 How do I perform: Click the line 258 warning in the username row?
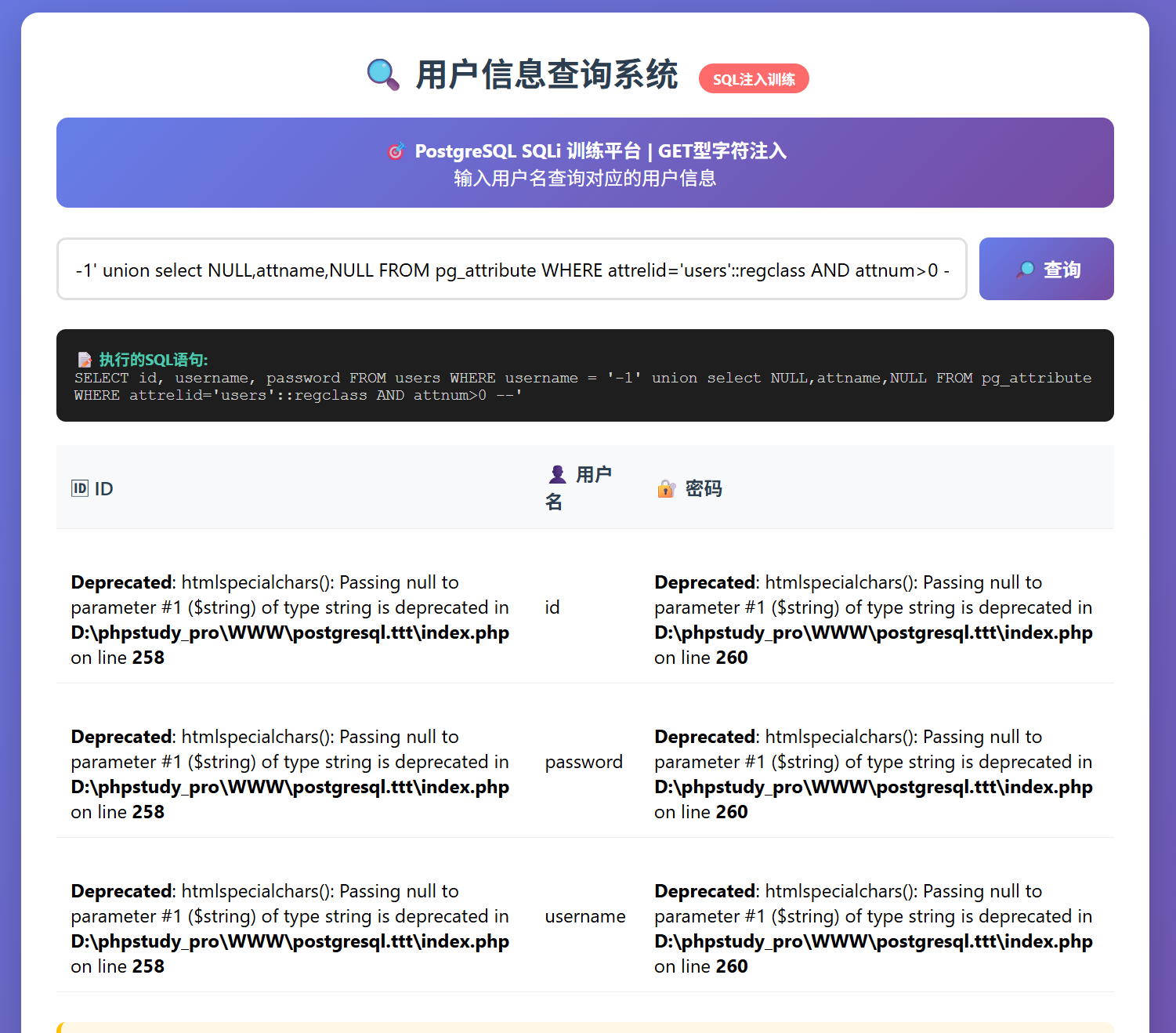(x=290, y=929)
